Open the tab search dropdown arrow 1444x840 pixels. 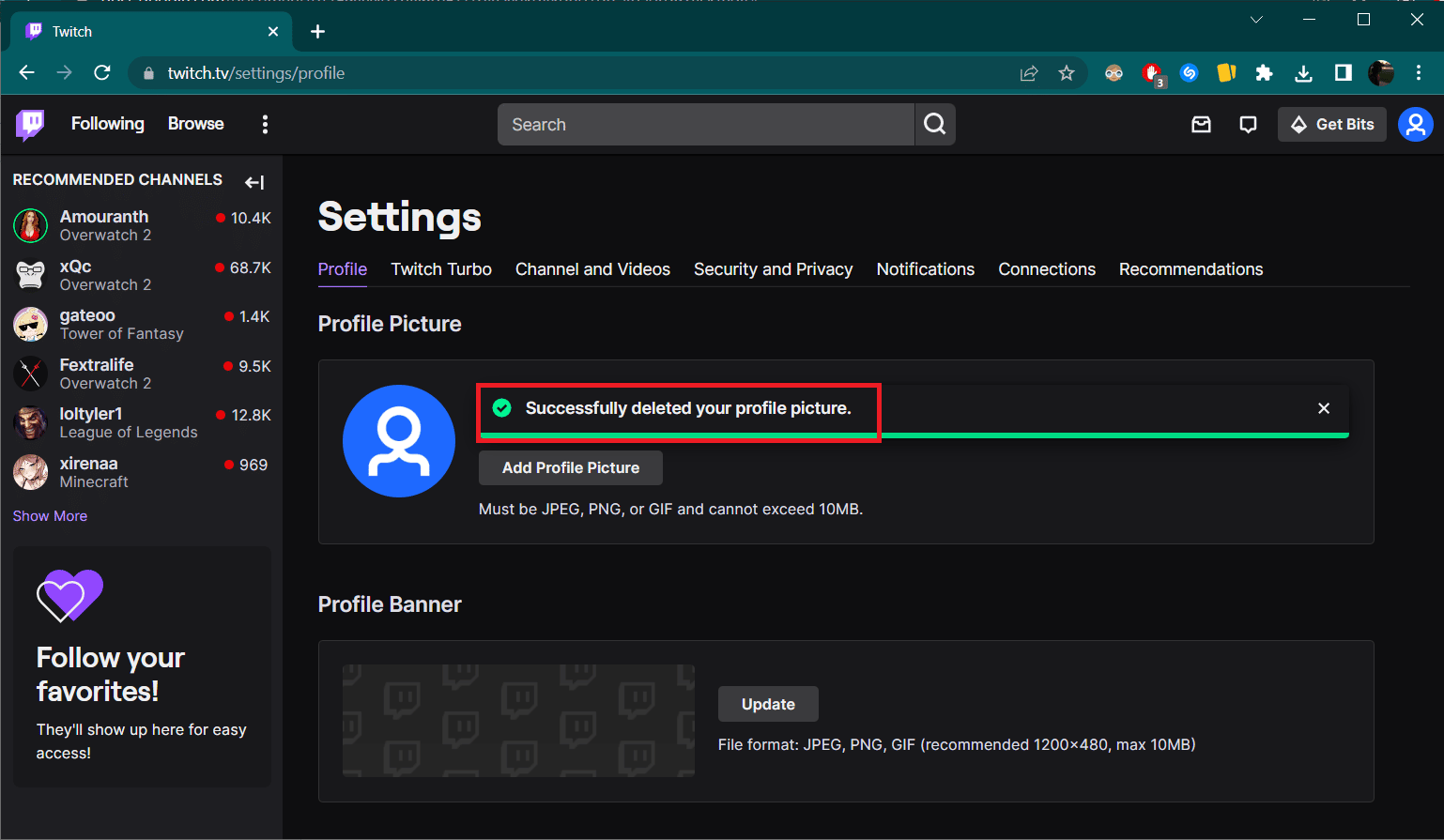click(1256, 20)
